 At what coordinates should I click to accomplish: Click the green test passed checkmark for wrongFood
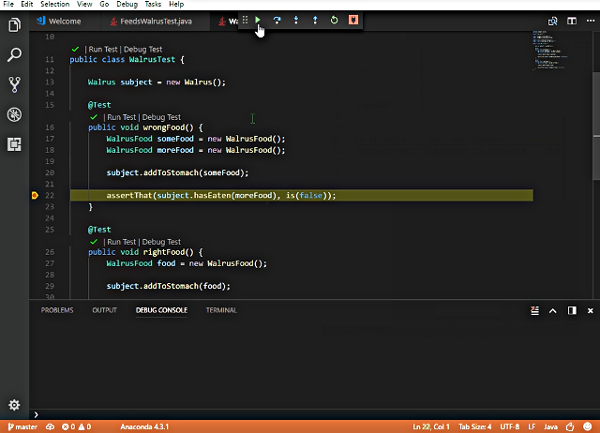coord(93,117)
